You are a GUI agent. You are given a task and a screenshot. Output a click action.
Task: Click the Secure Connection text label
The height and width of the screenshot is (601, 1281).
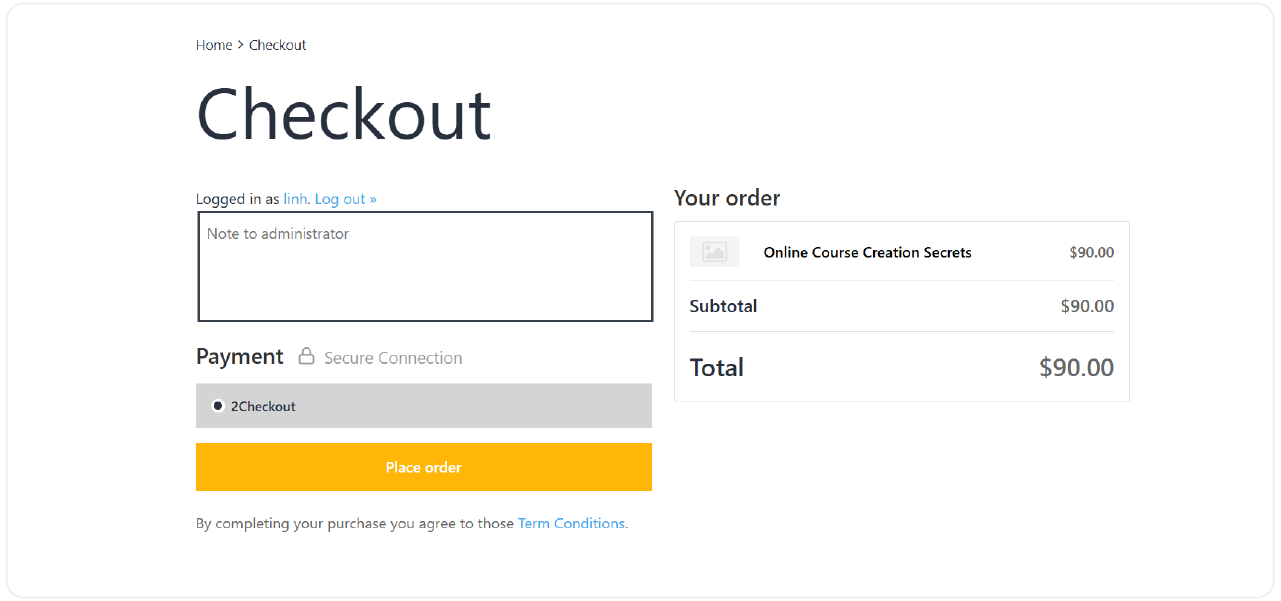(x=393, y=358)
